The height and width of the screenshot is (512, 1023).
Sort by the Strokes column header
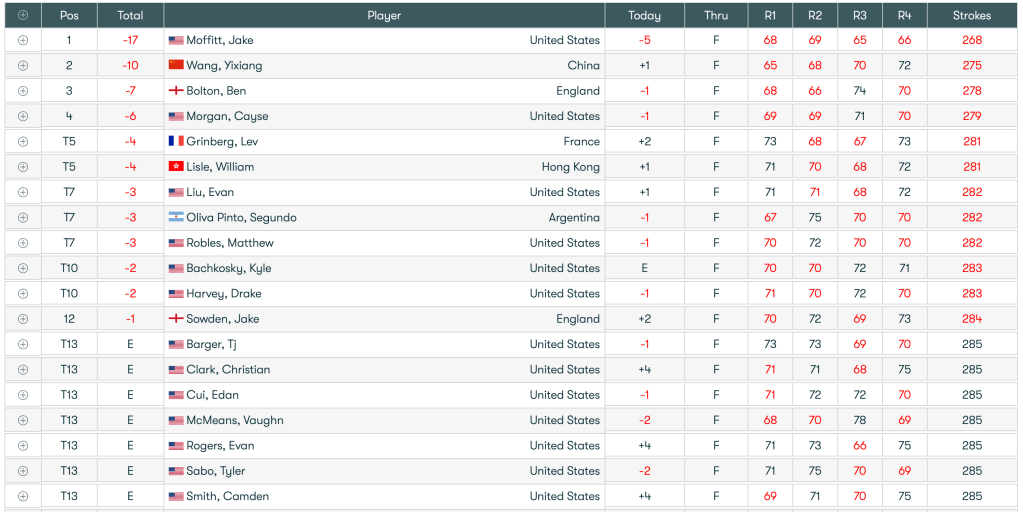click(972, 15)
